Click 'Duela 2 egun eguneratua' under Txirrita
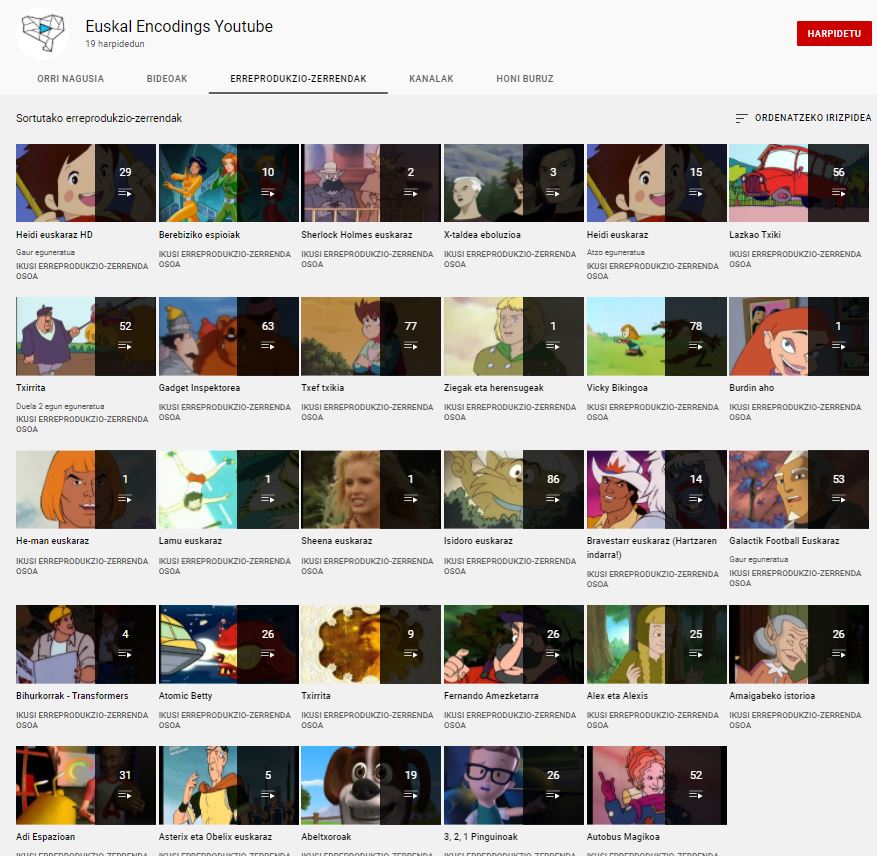 (x=60, y=406)
